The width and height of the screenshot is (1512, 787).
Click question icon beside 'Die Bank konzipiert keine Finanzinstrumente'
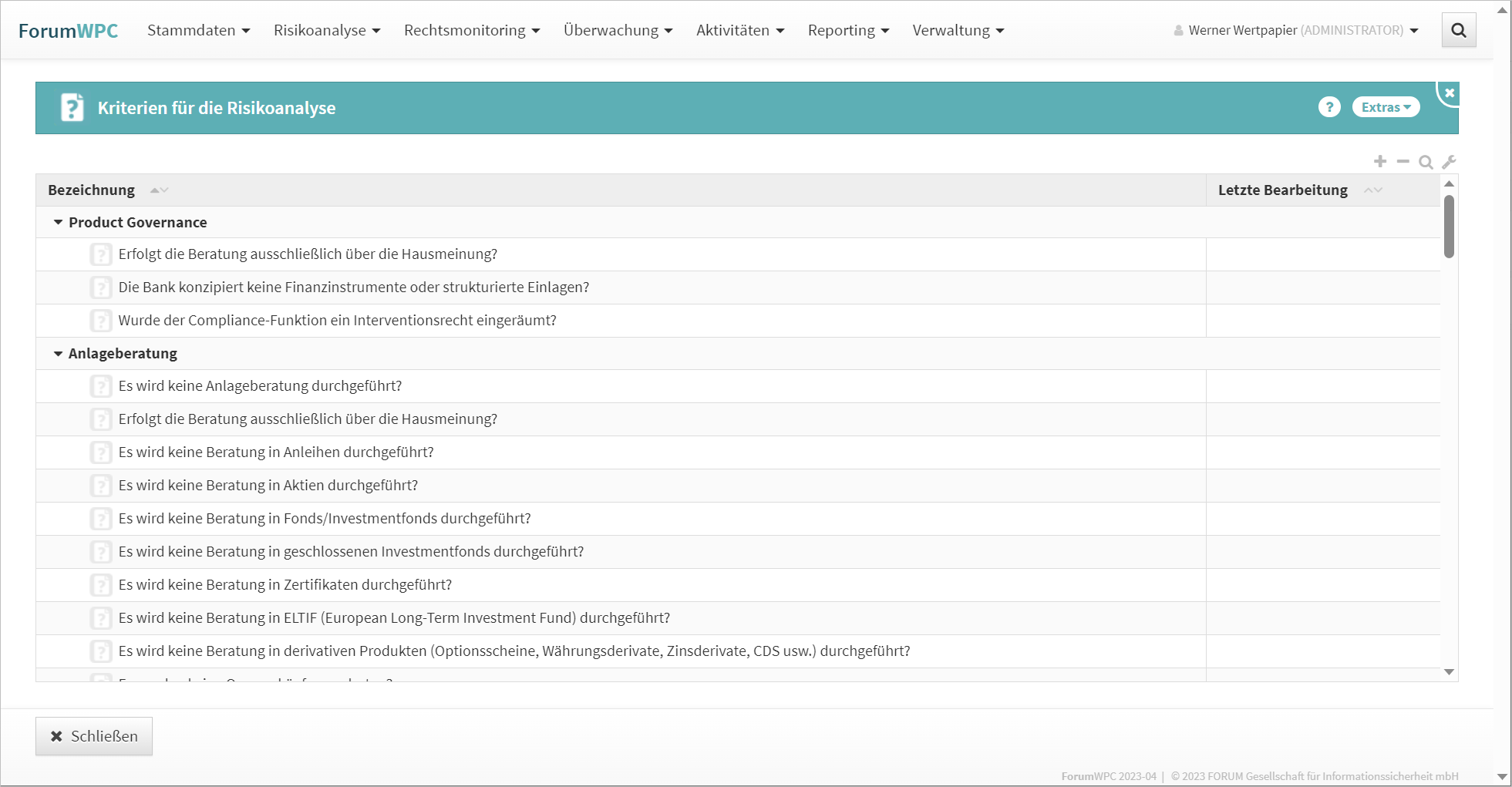pyautogui.click(x=101, y=288)
